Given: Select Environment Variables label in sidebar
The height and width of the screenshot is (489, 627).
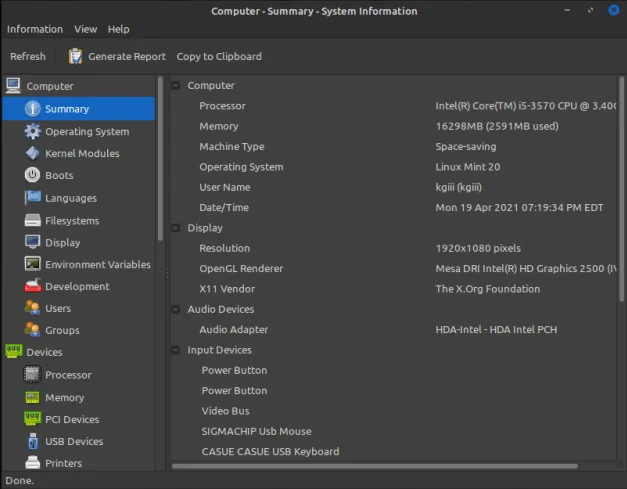Looking at the screenshot, I should pos(98,264).
